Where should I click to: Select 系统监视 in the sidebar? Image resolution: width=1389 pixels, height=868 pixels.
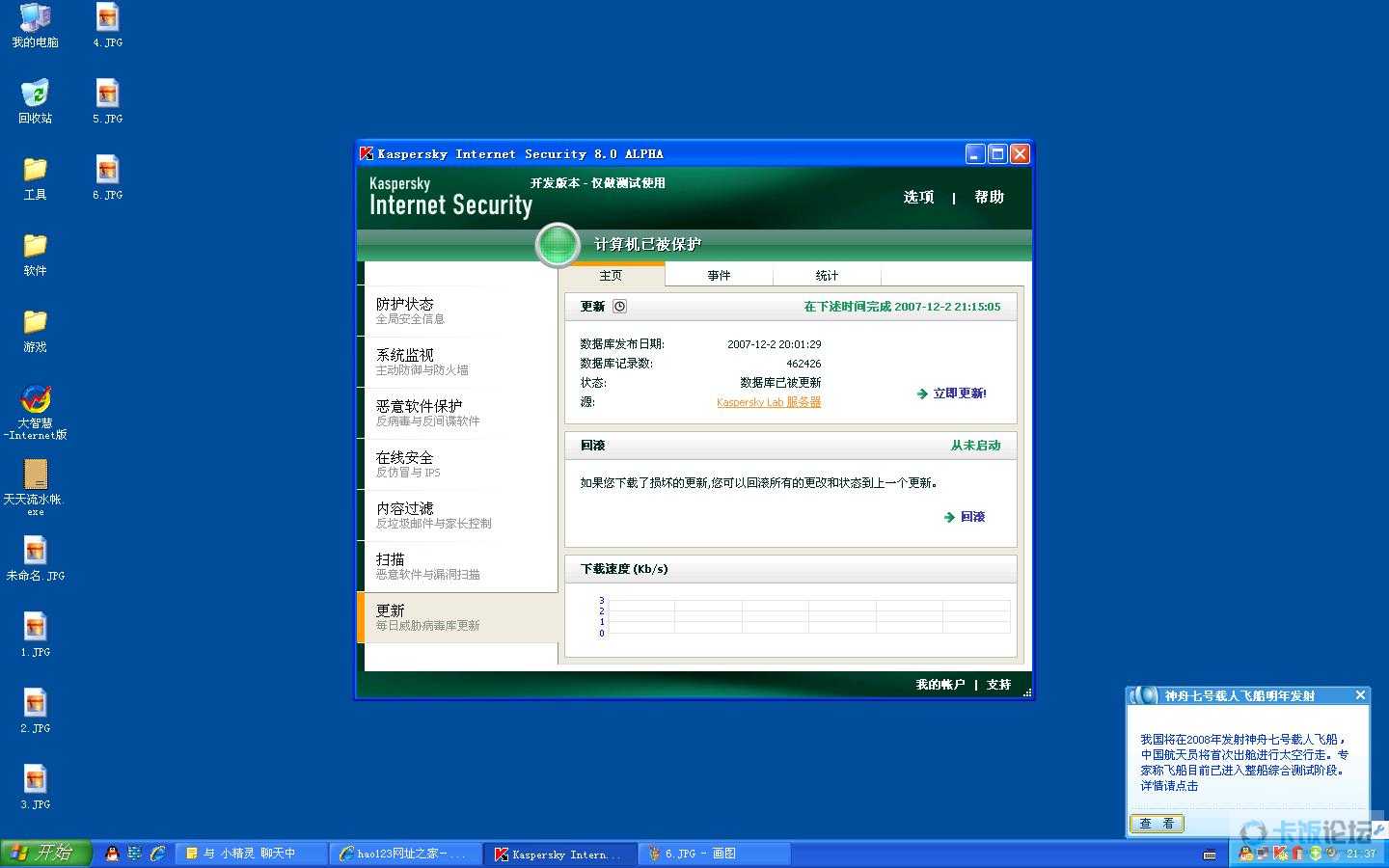(x=457, y=362)
